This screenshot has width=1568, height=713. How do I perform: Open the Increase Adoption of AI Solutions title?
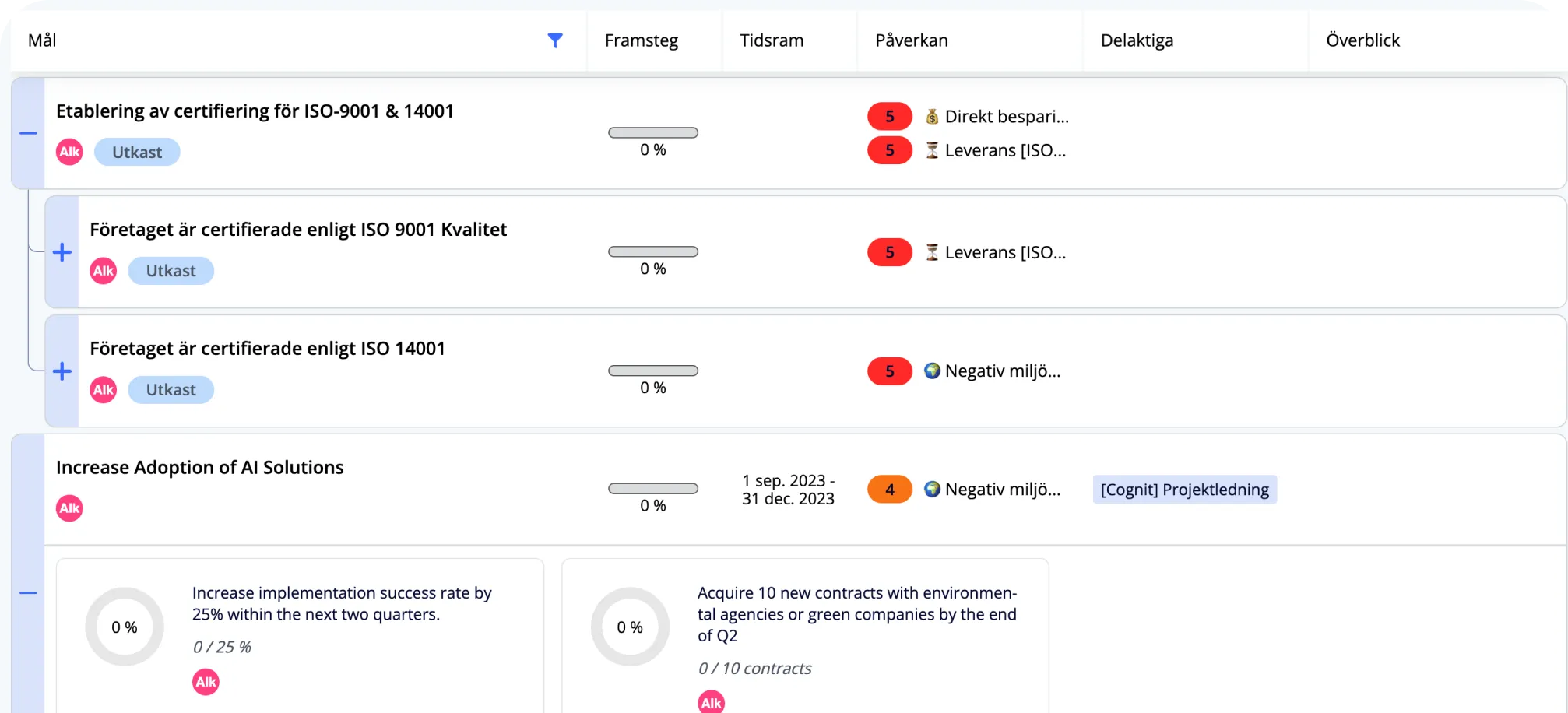[x=200, y=467]
